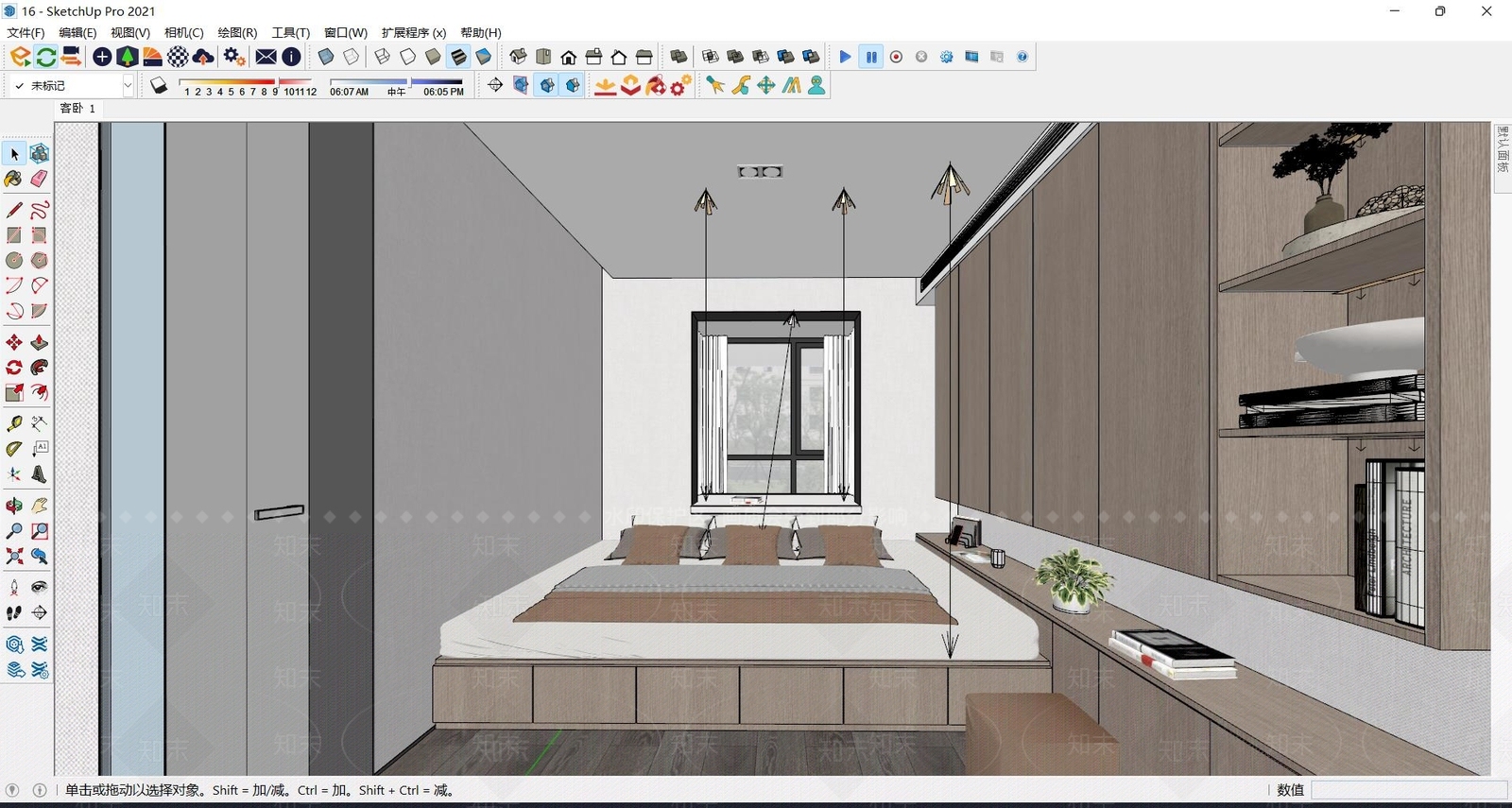The width and height of the screenshot is (1512, 808).
Task: Toggle X-ray face style
Action: click(x=326, y=57)
